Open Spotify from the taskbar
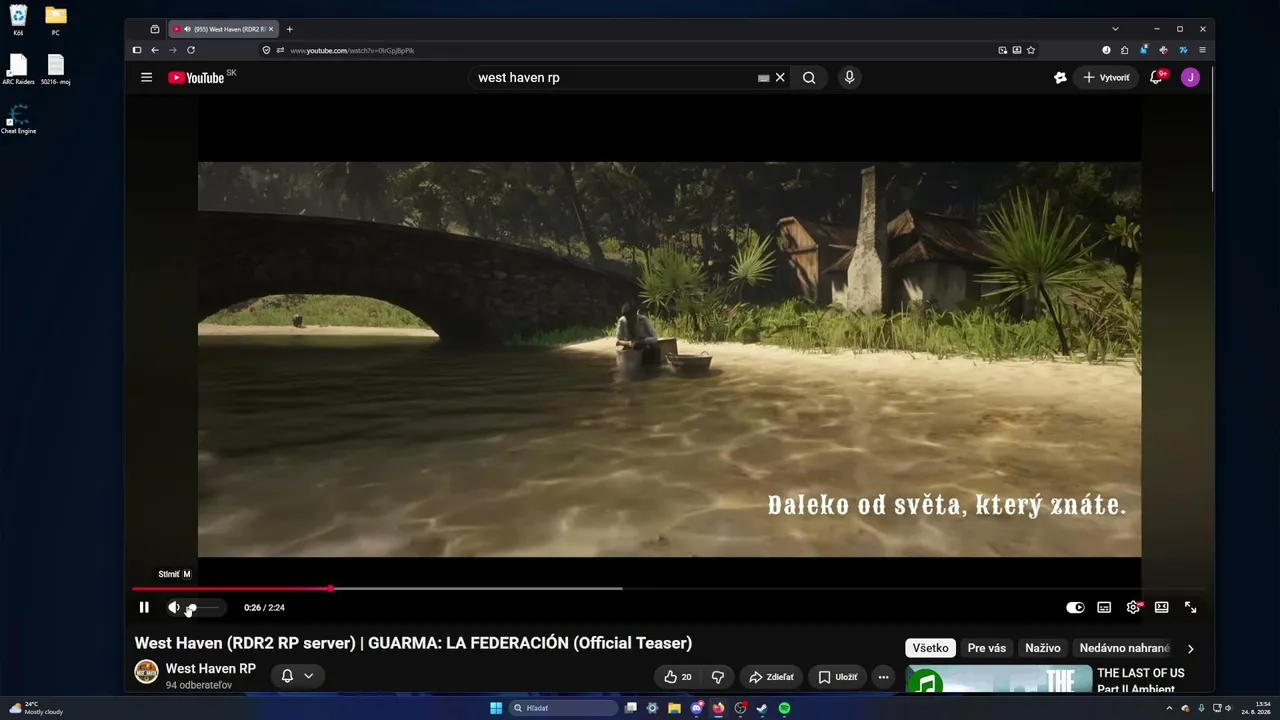Viewport: 1280px width, 720px height. (785, 708)
